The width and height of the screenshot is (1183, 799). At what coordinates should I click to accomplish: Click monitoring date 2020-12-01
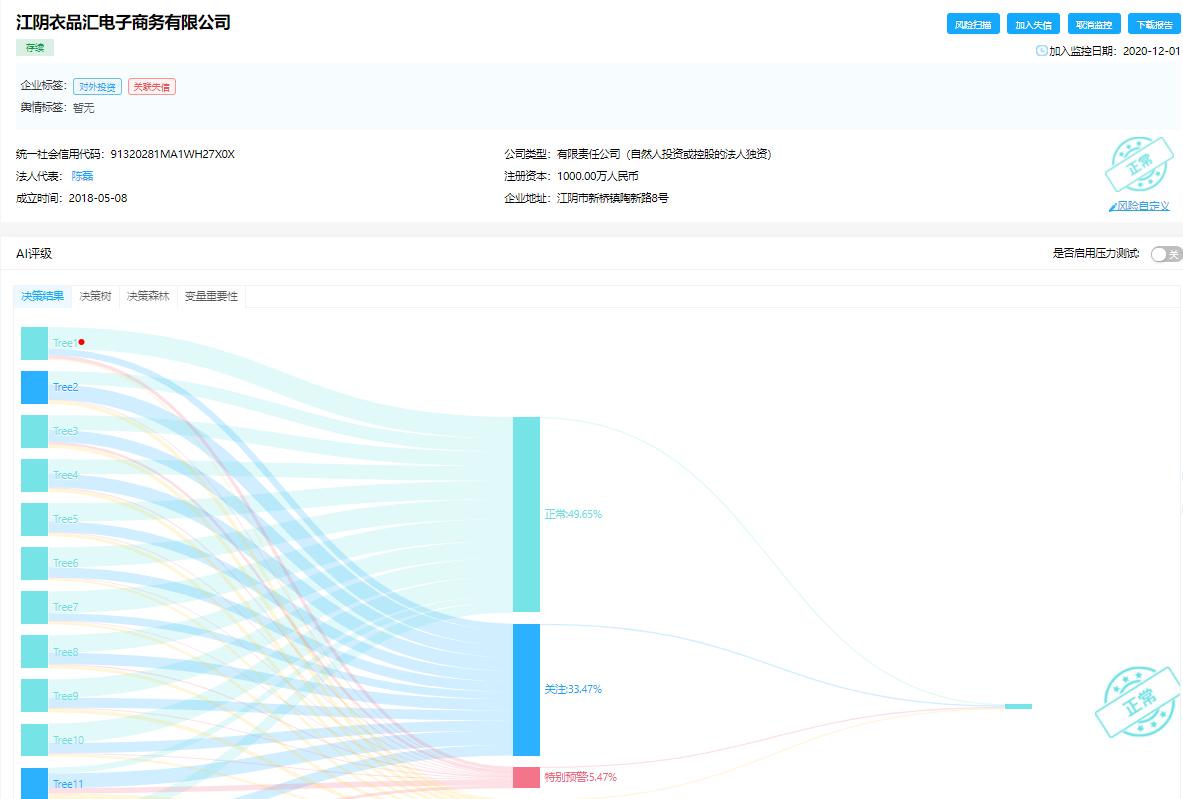(x=1151, y=51)
